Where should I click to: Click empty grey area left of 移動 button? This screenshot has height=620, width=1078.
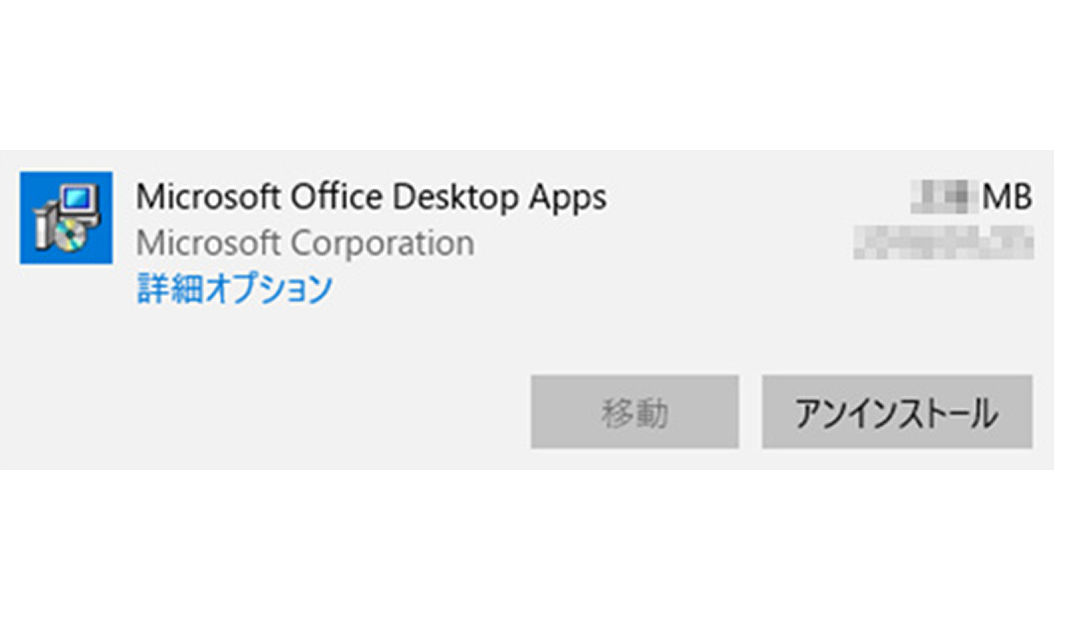[275, 411]
